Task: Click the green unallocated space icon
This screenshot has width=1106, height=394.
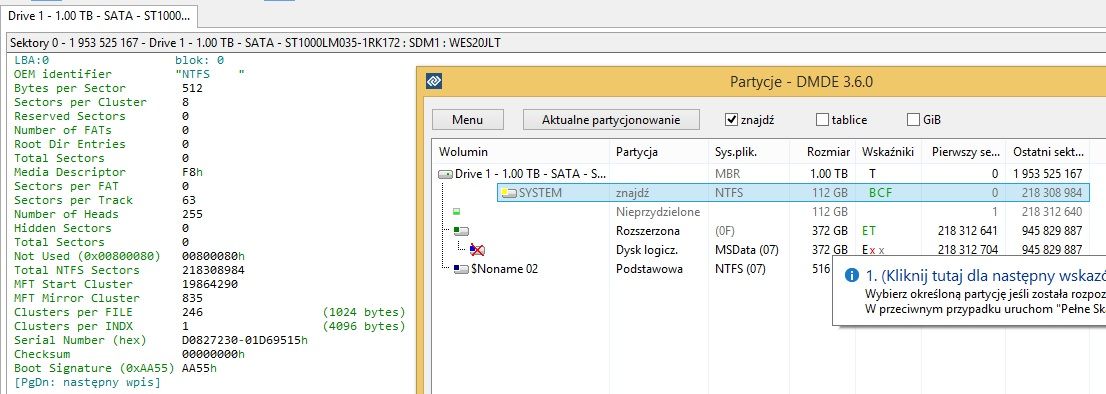Action: [x=456, y=211]
